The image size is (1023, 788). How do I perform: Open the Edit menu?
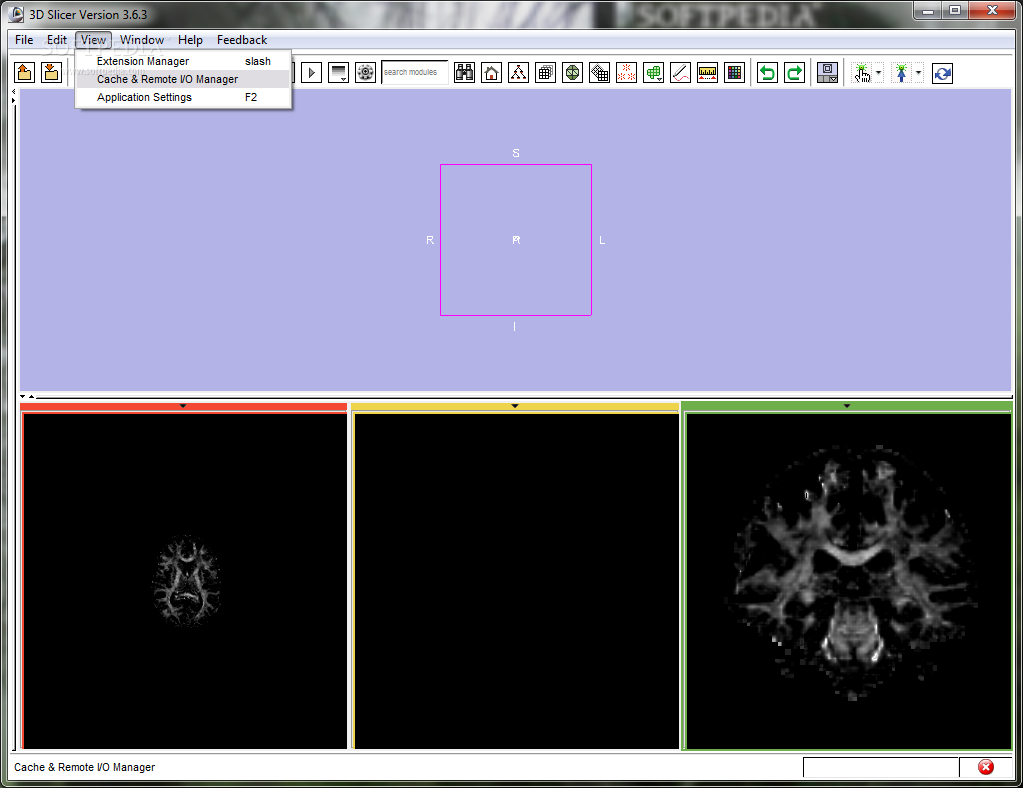click(x=57, y=40)
